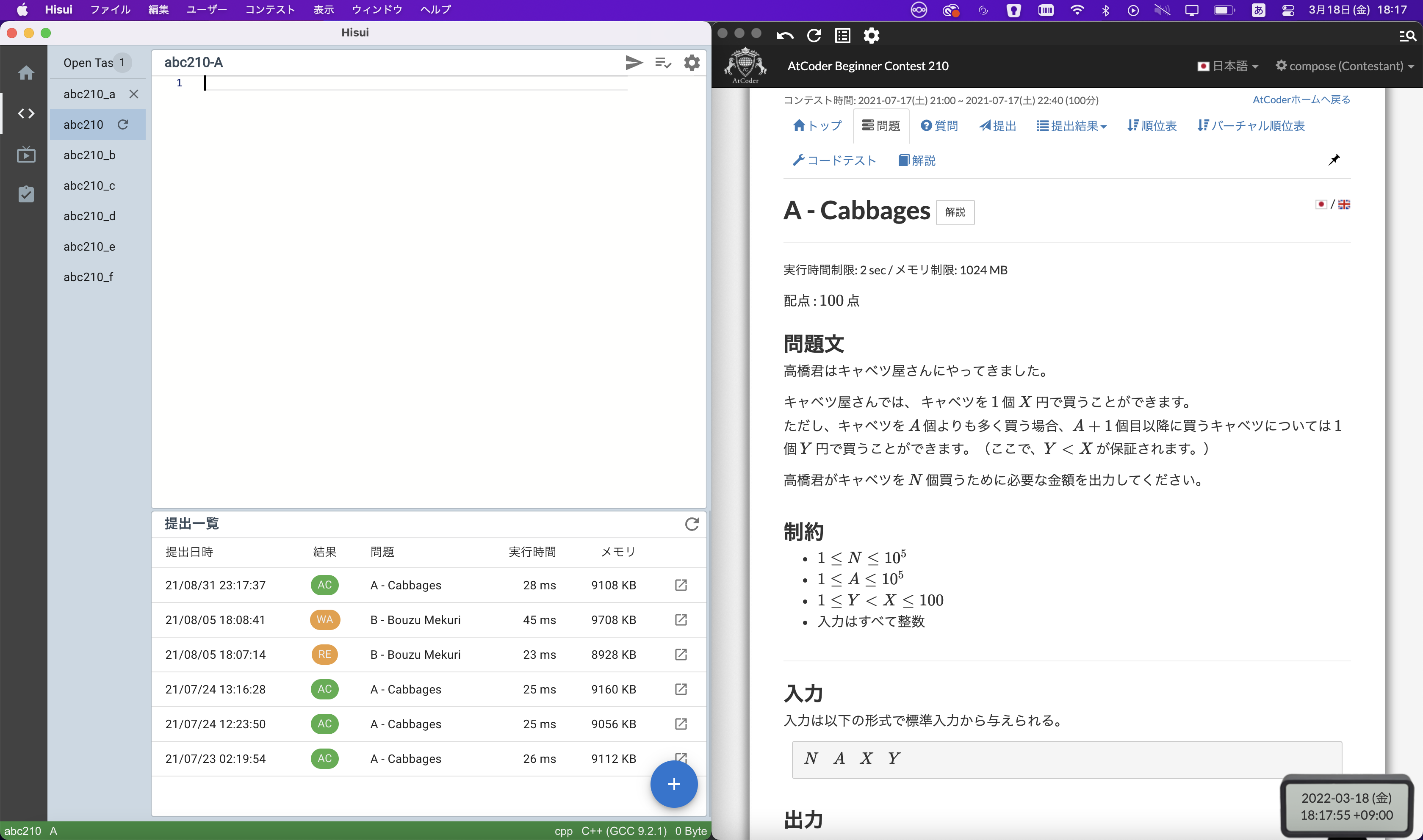This screenshot has height=840, width=1423.
Task: Open 21/08/05 18:07:14 submission externally
Action: 681,654
